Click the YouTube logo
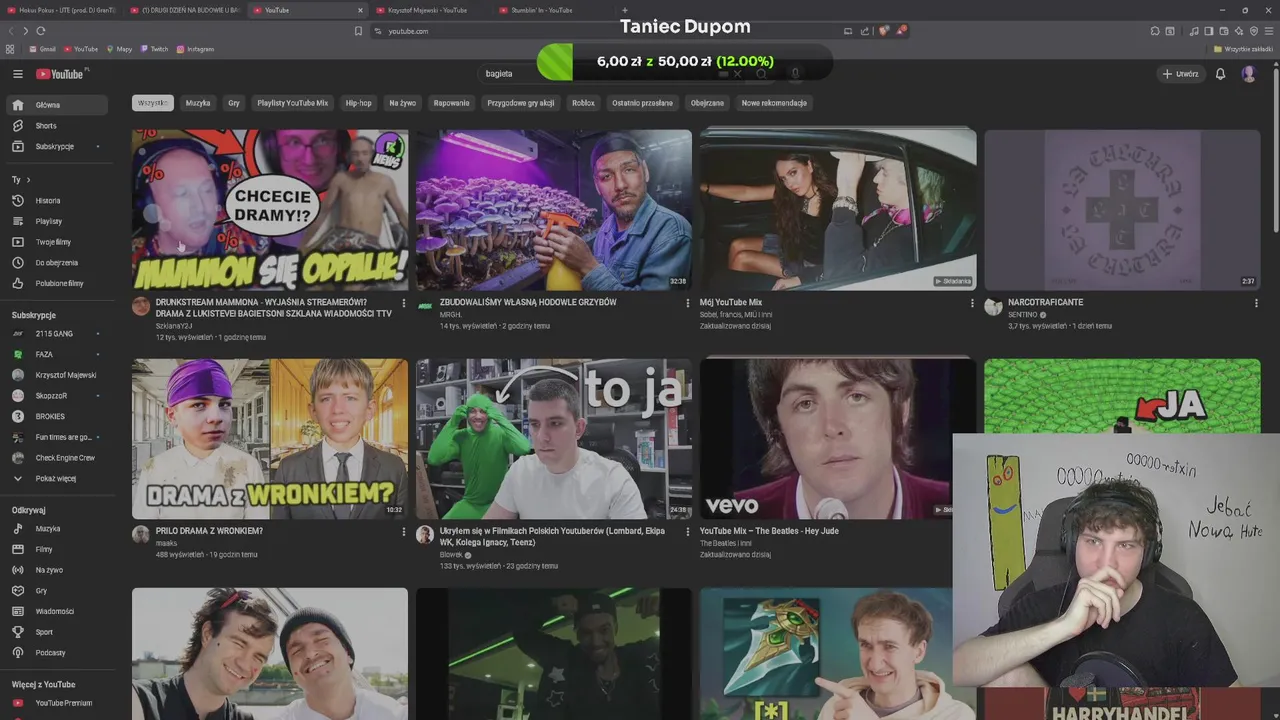1280x720 pixels. coord(61,74)
